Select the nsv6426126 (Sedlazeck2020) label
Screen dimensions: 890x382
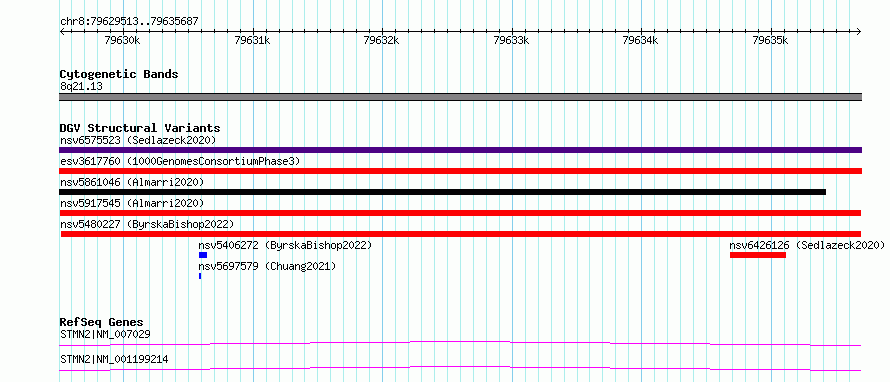pos(807,245)
